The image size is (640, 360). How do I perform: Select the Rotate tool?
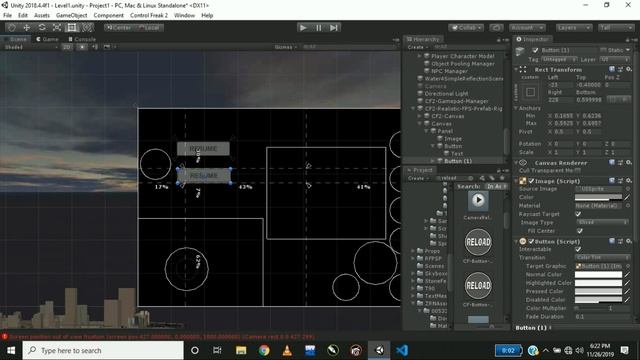point(42,27)
